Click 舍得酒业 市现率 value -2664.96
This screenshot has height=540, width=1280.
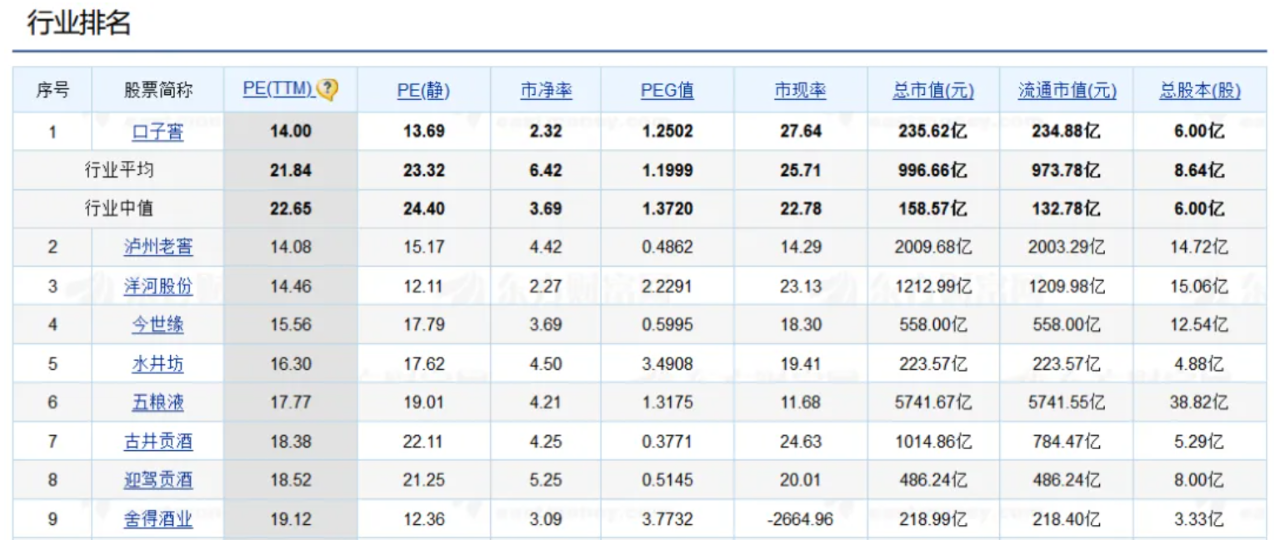(800, 519)
